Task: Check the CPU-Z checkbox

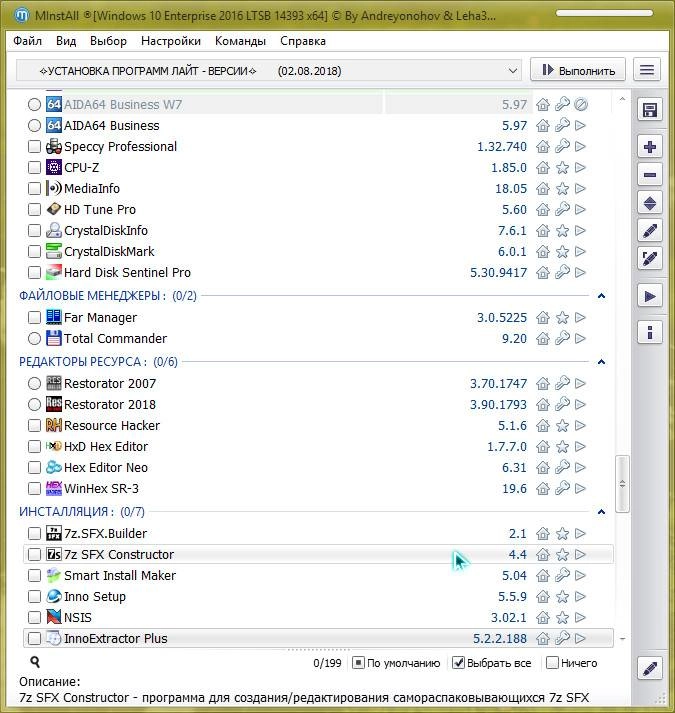Action: point(34,168)
